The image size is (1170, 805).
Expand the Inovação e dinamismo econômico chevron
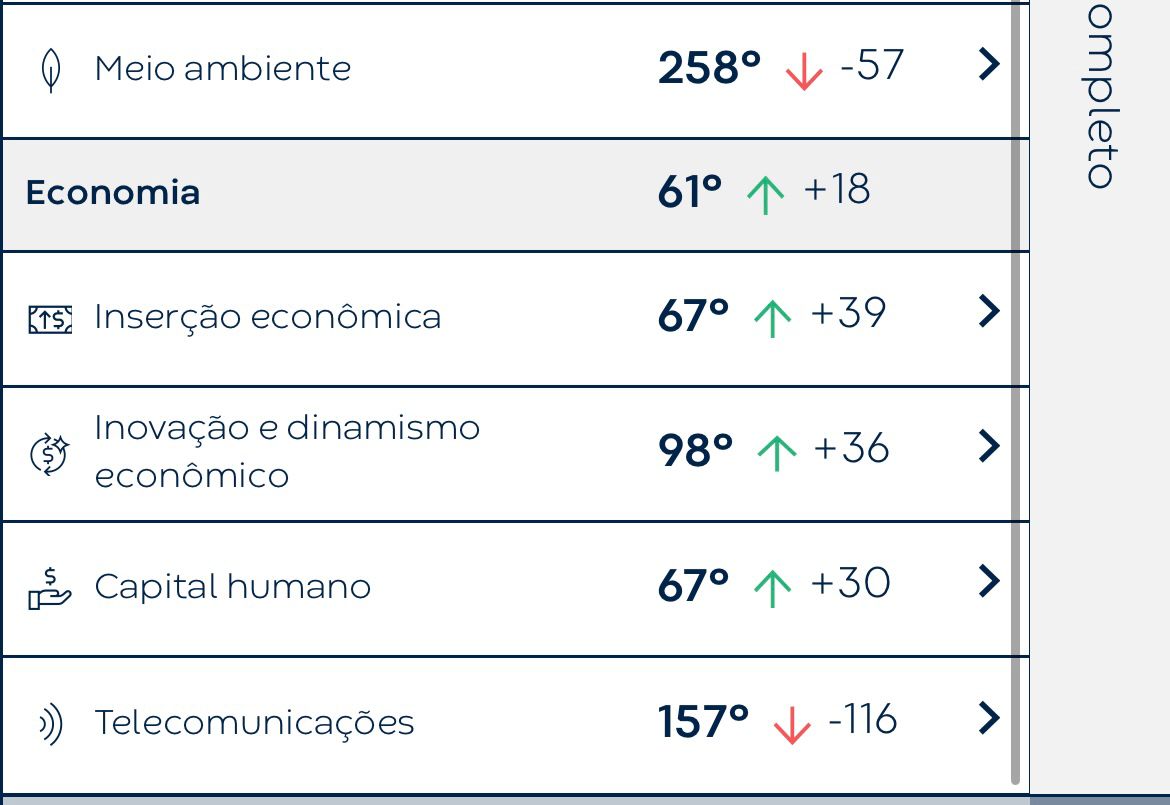pos(989,446)
